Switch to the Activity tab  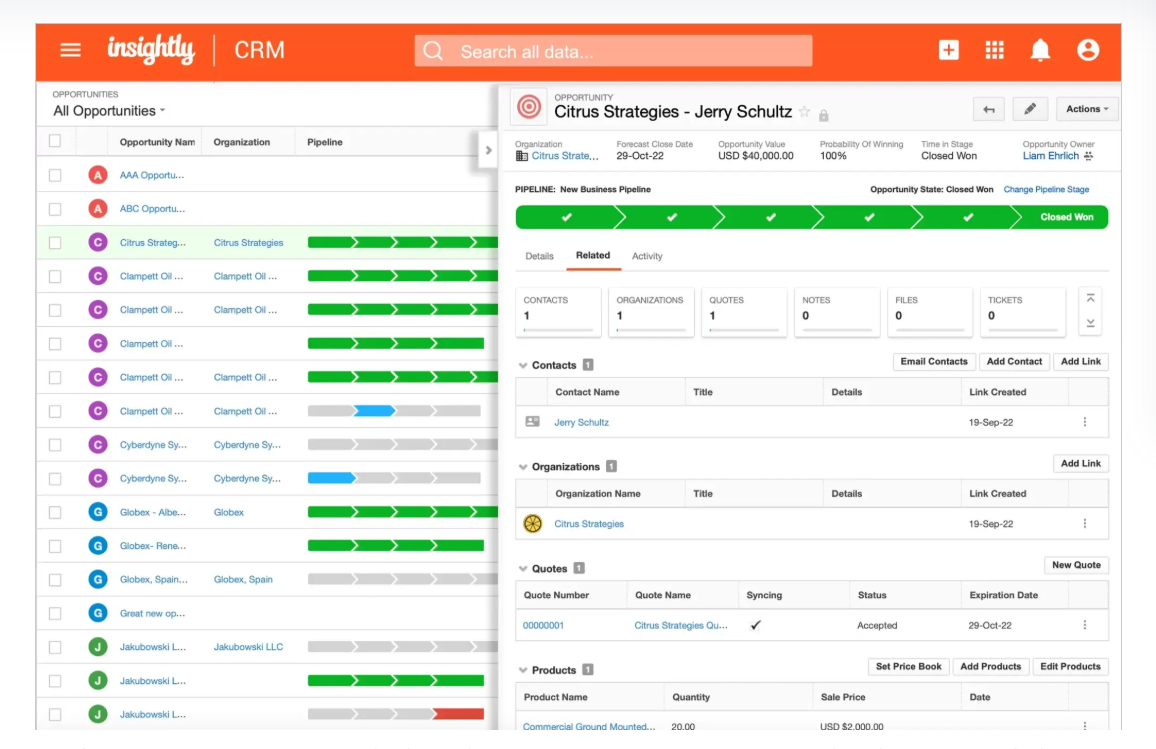coord(647,256)
